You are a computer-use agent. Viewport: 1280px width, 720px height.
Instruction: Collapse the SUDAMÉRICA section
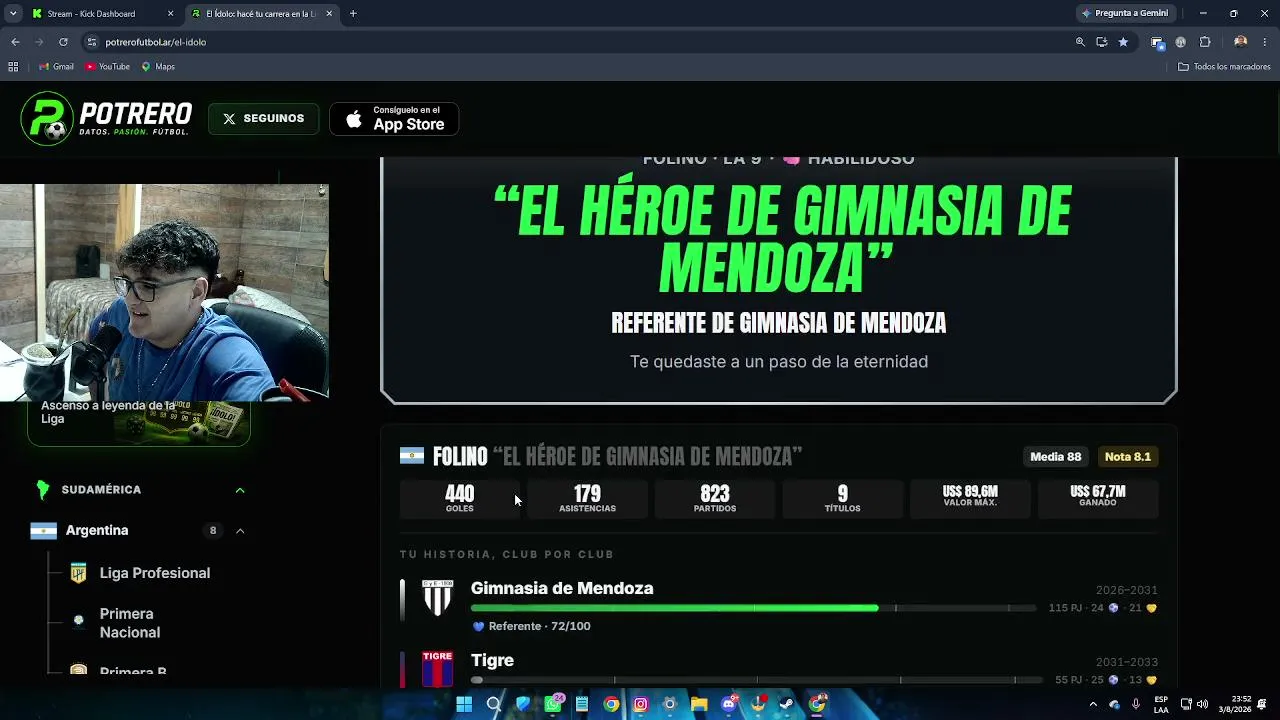[240, 490]
